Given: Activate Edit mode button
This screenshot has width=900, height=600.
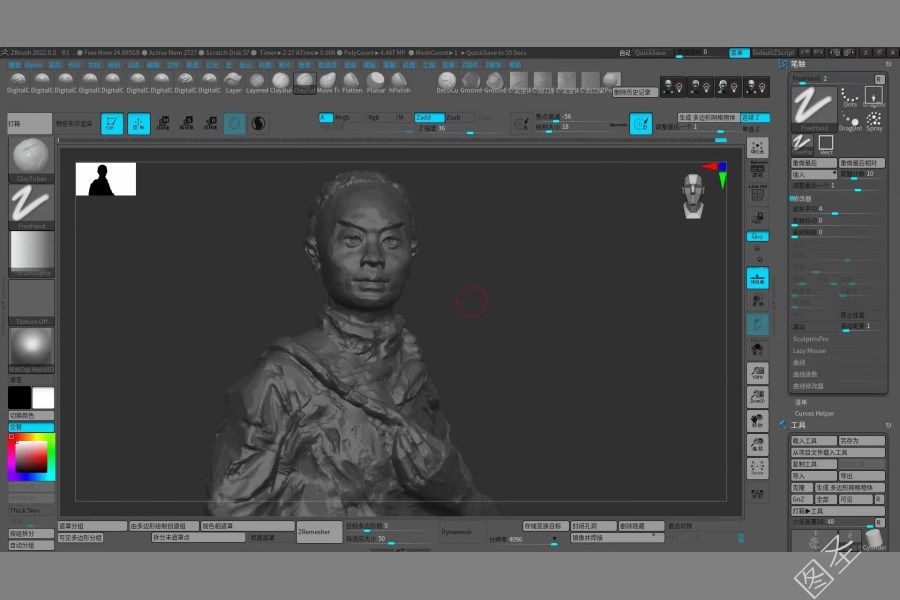Looking at the screenshot, I should (112, 123).
